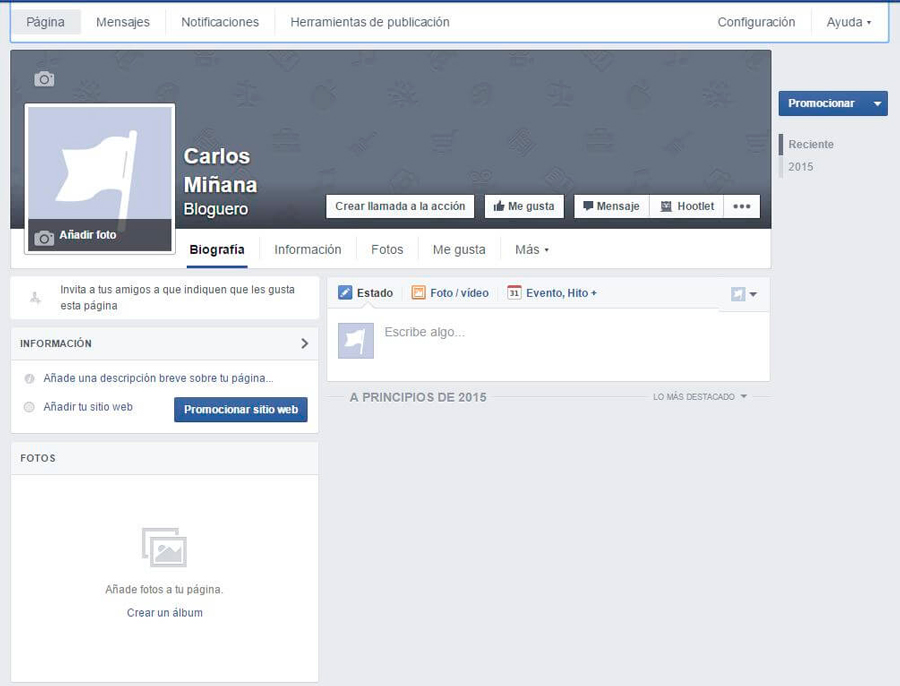
Task: Click the Hootlet owl icon
Action: pyautogui.click(x=666, y=206)
